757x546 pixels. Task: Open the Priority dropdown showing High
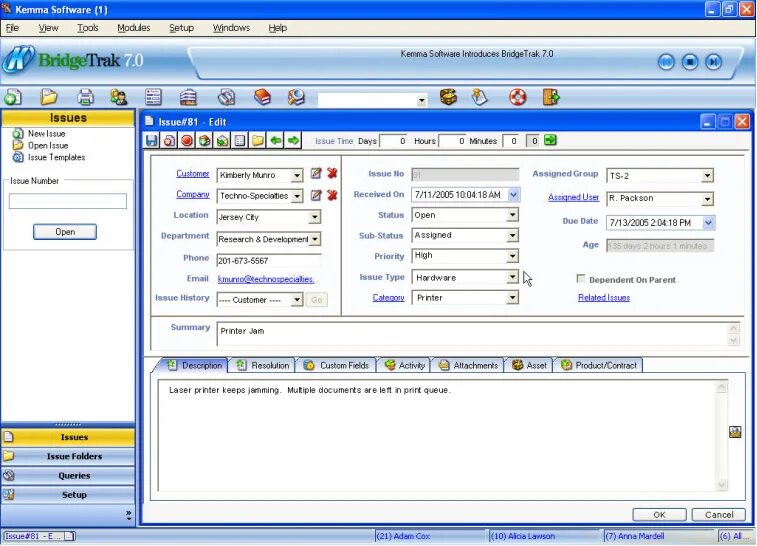(512, 256)
